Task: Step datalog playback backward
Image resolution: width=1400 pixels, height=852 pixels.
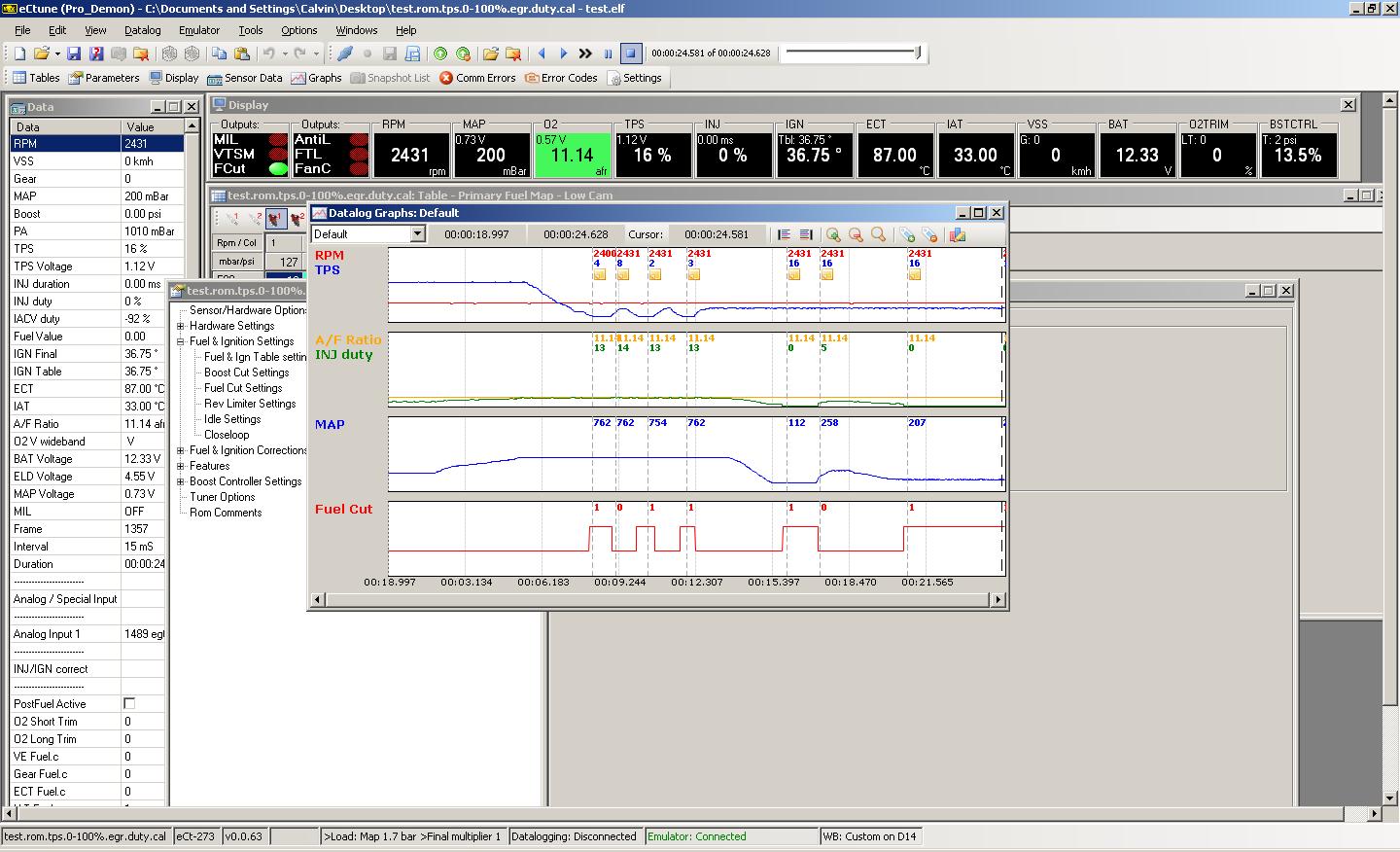Action: click(x=542, y=53)
